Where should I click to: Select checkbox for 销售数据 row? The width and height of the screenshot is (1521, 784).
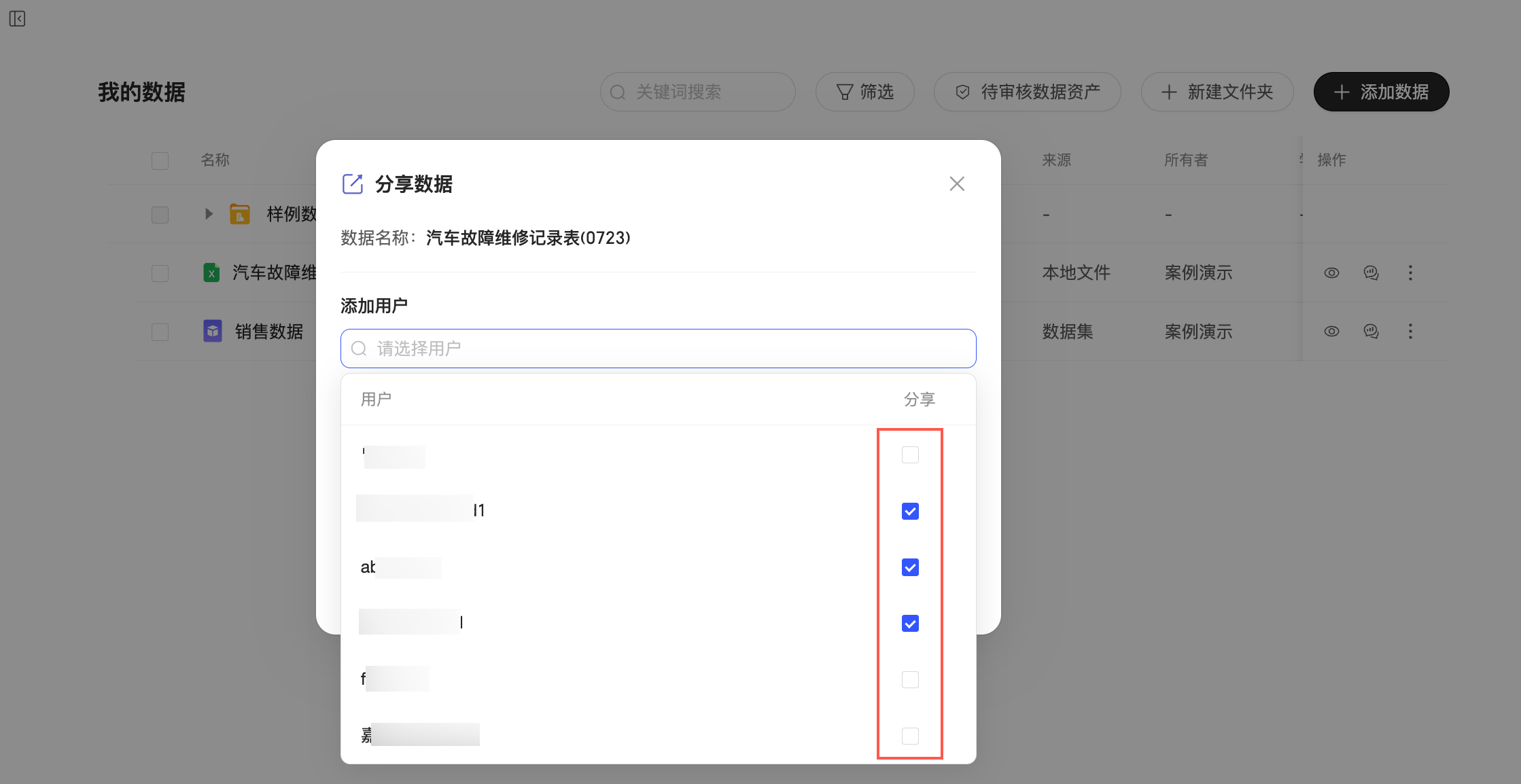160,332
